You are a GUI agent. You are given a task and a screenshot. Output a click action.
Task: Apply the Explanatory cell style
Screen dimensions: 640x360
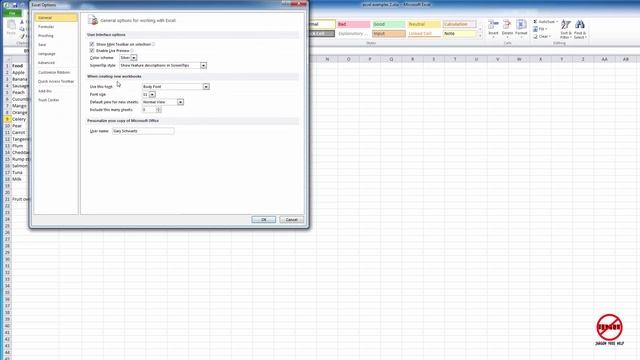point(353,33)
